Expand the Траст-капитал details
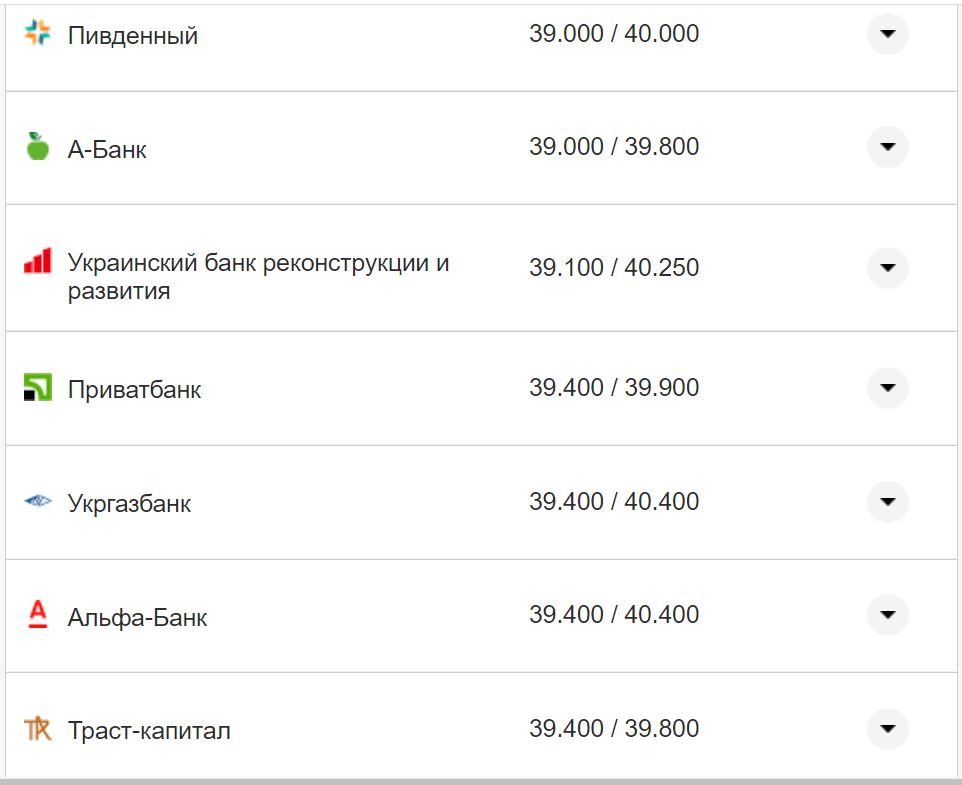Image resolution: width=962 pixels, height=785 pixels. 887,729
